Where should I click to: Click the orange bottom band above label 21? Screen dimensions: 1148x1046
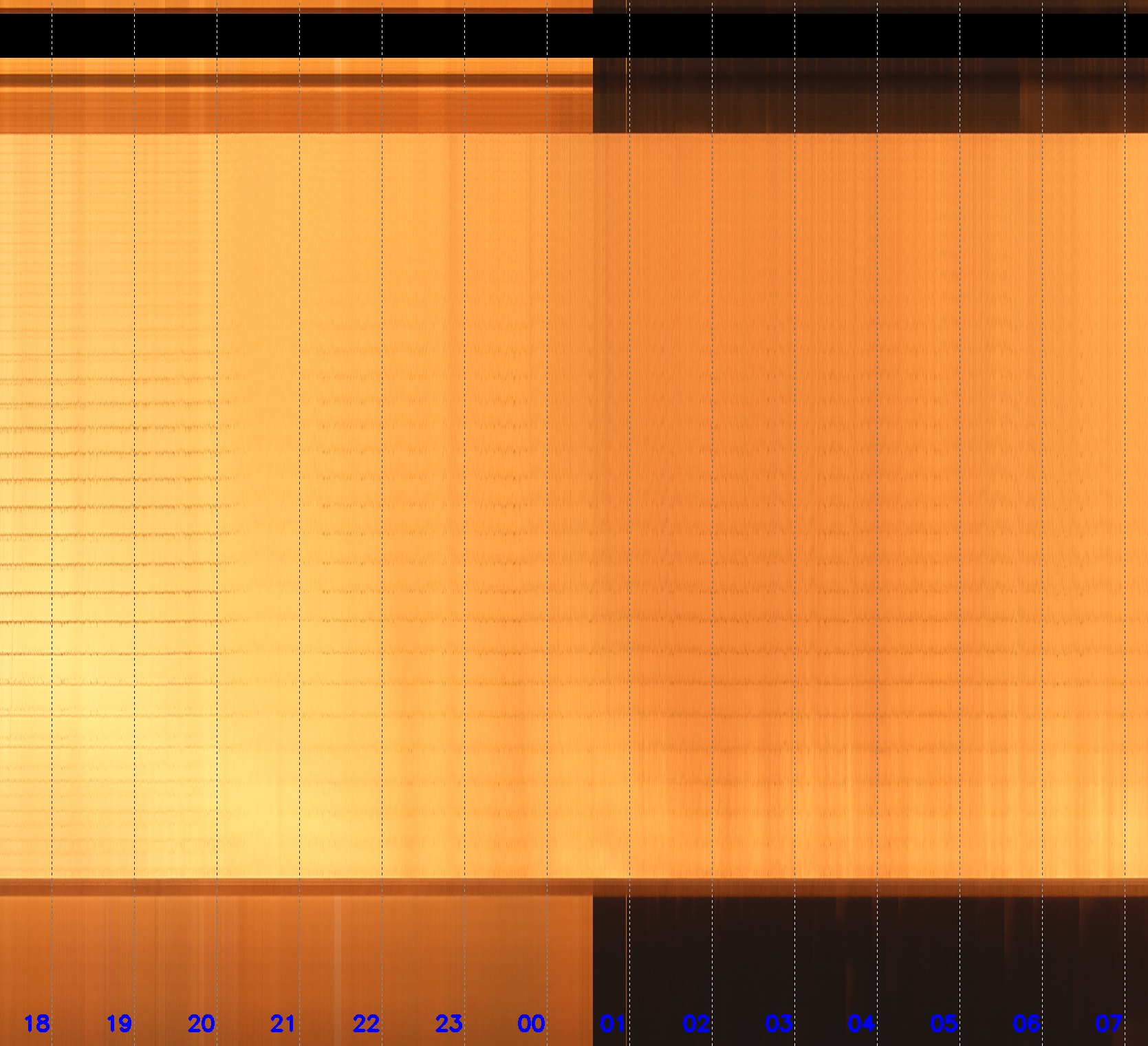[x=283, y=950]
